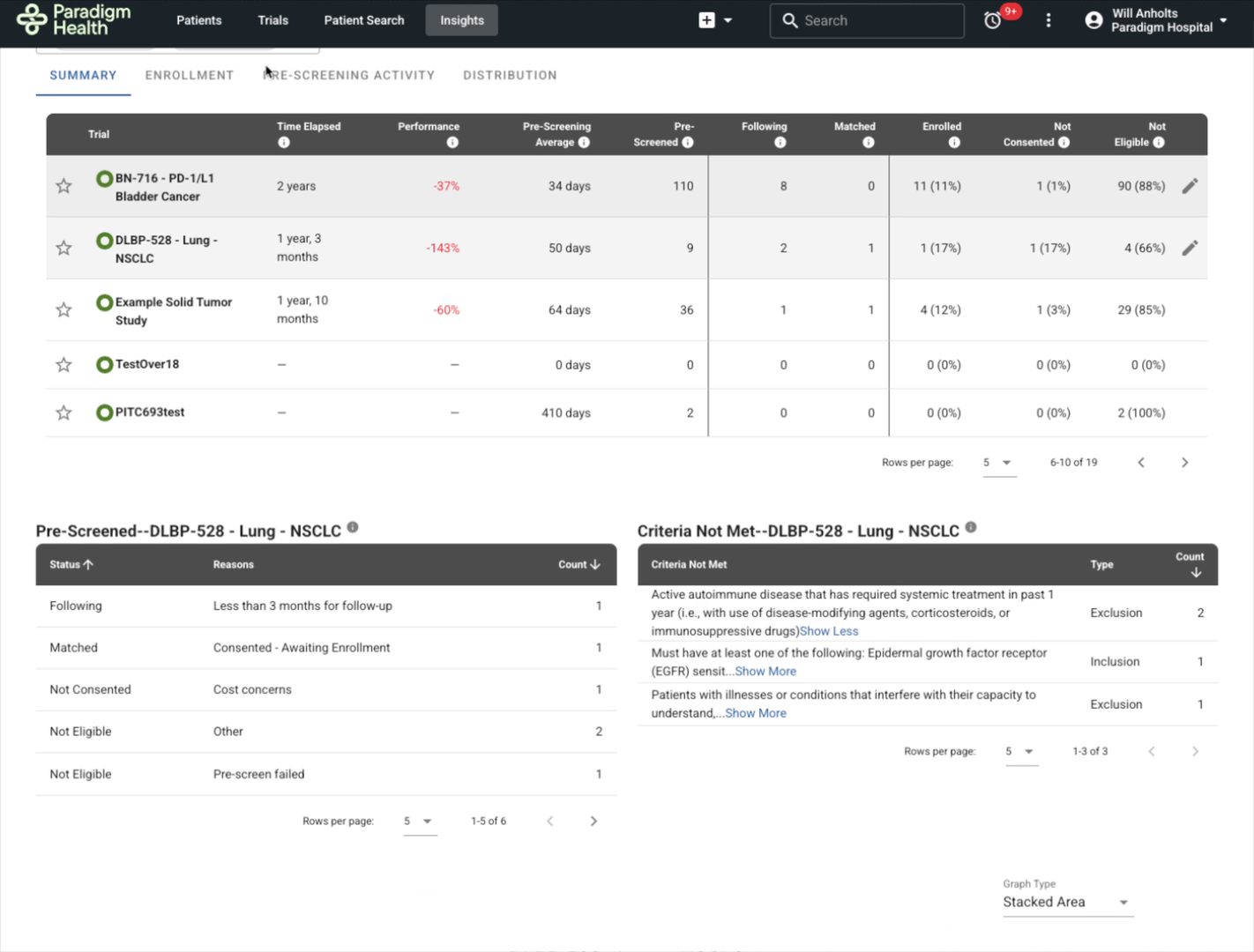Select the Insights navigation item

coord(462,20)
